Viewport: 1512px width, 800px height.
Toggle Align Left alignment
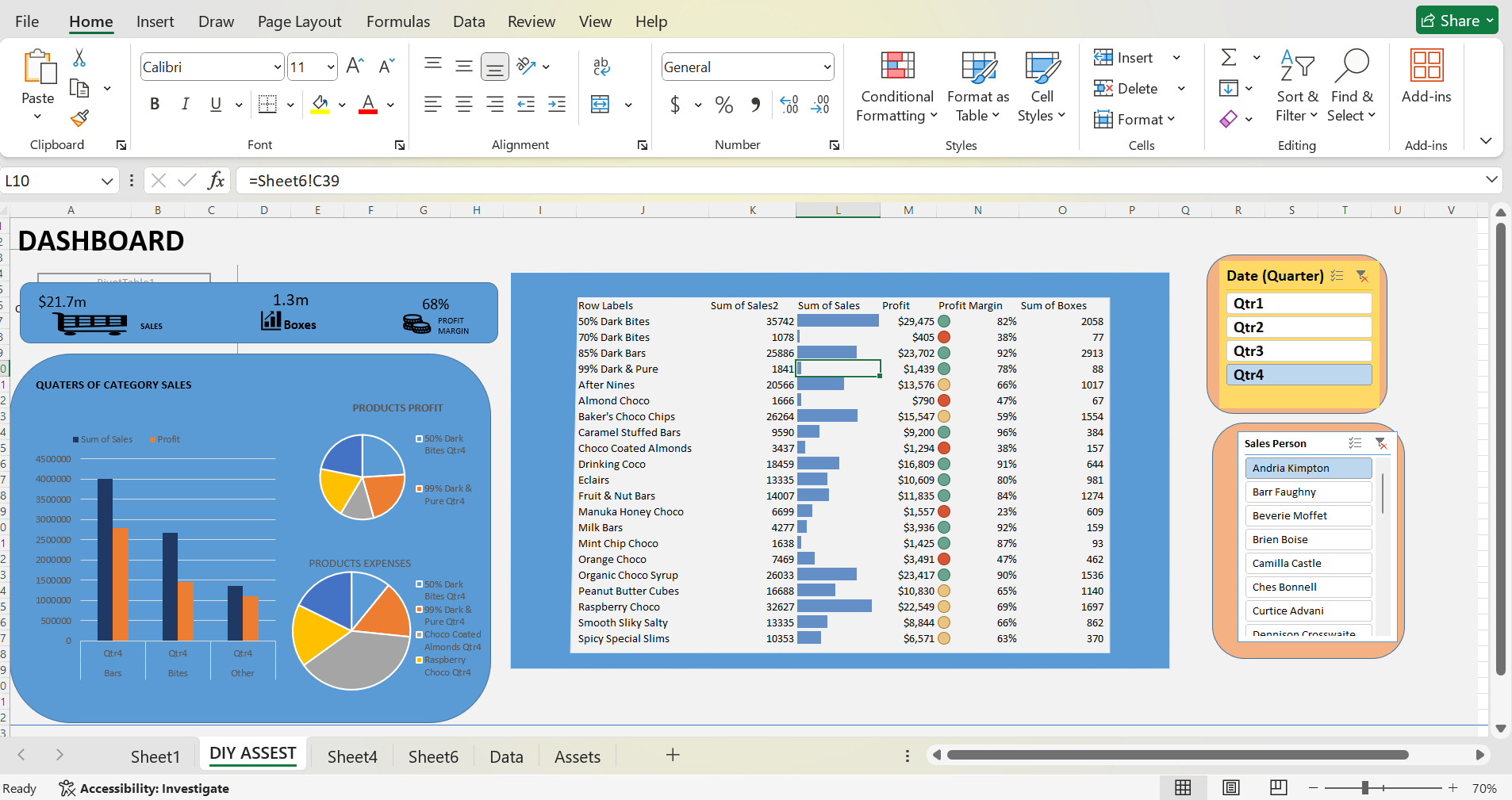coord(432,104)
